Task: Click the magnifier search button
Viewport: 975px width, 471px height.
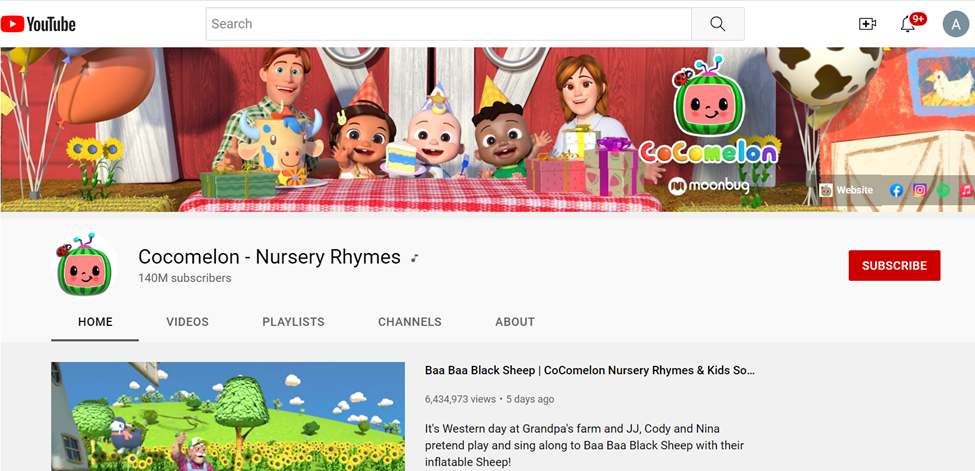Action: click(x=718, y=24)
